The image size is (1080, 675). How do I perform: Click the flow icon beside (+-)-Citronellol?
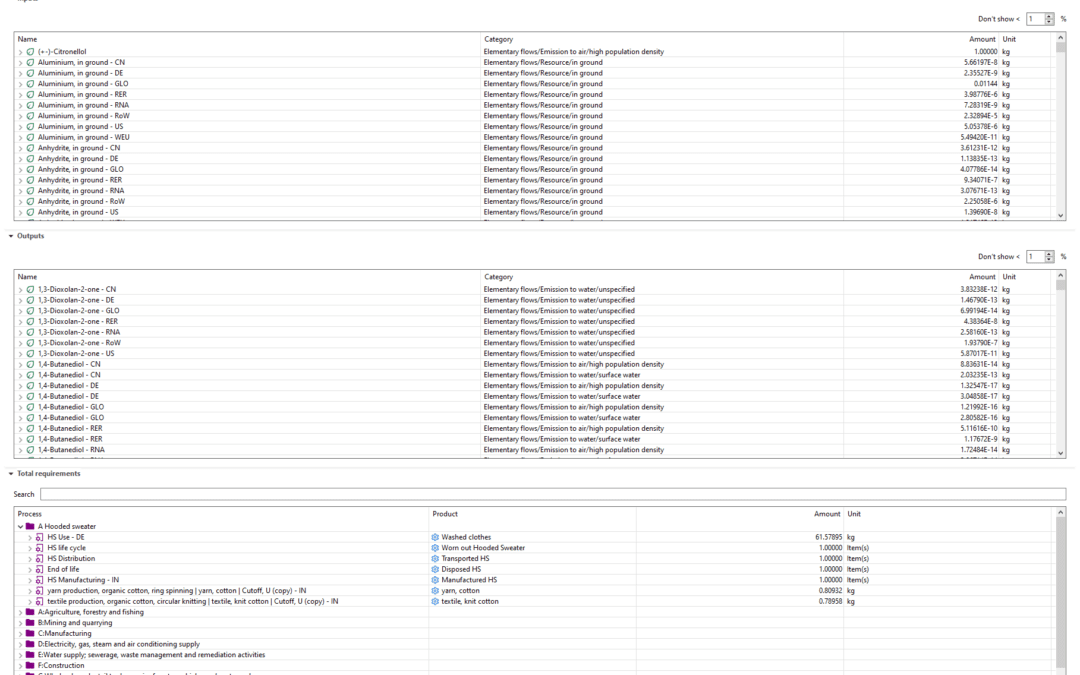[x=31, y=52]
